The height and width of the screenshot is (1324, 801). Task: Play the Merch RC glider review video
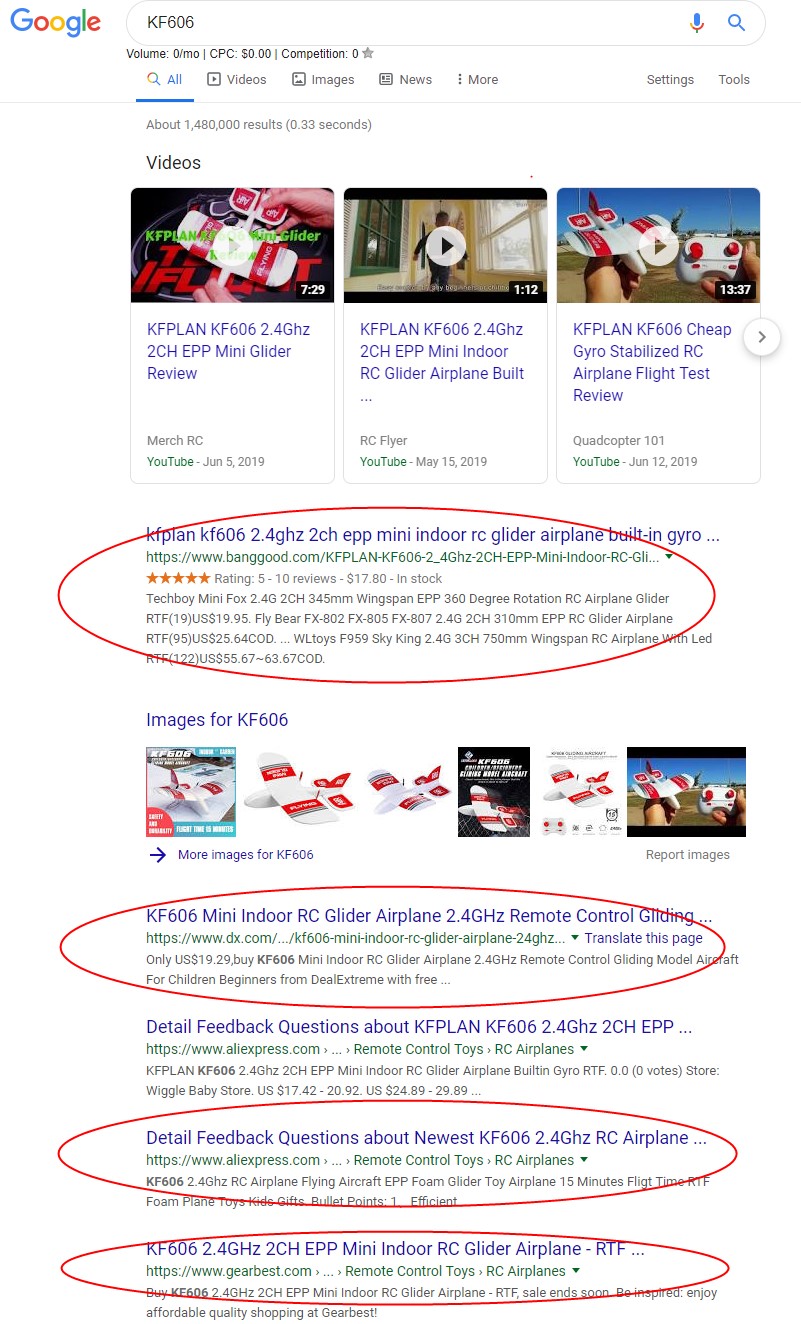[233, 245]
